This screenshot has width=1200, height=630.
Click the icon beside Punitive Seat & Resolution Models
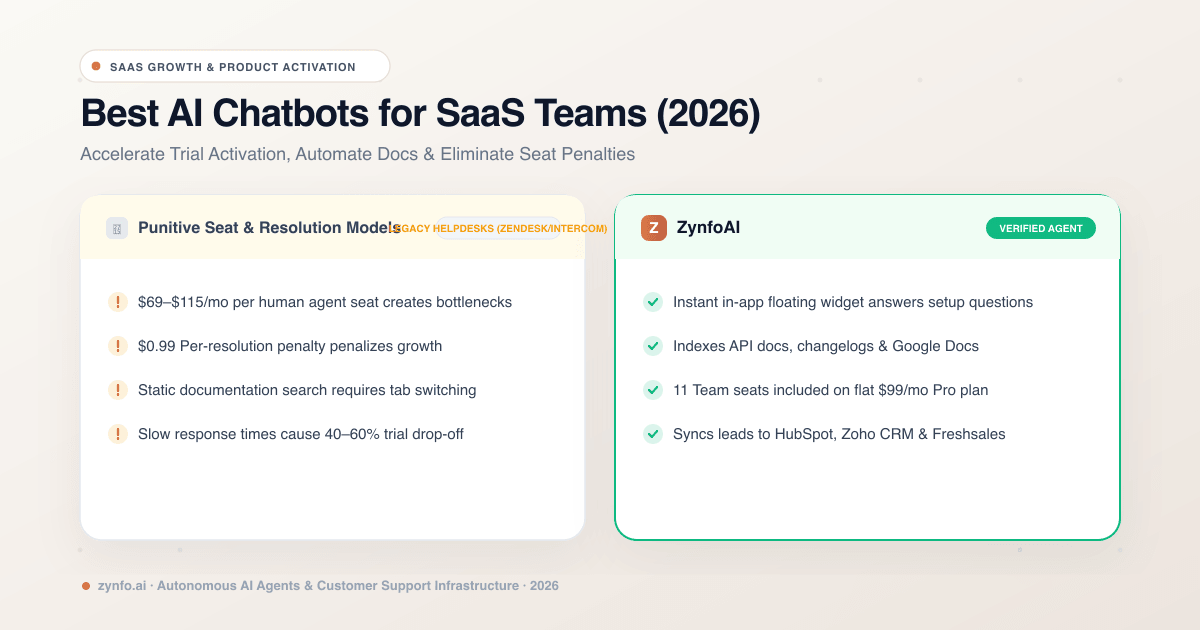(x=117, y=228)
